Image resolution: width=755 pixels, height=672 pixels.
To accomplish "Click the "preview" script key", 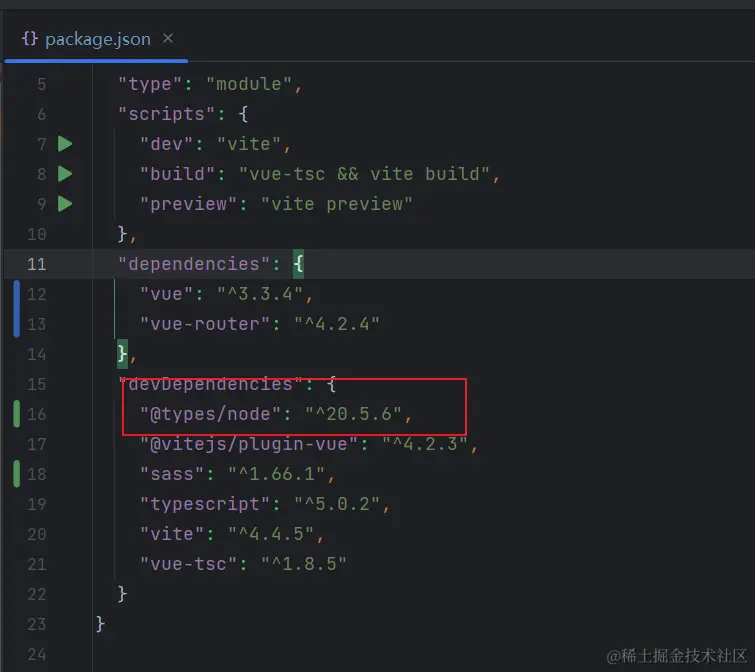I will pos(188,205).
